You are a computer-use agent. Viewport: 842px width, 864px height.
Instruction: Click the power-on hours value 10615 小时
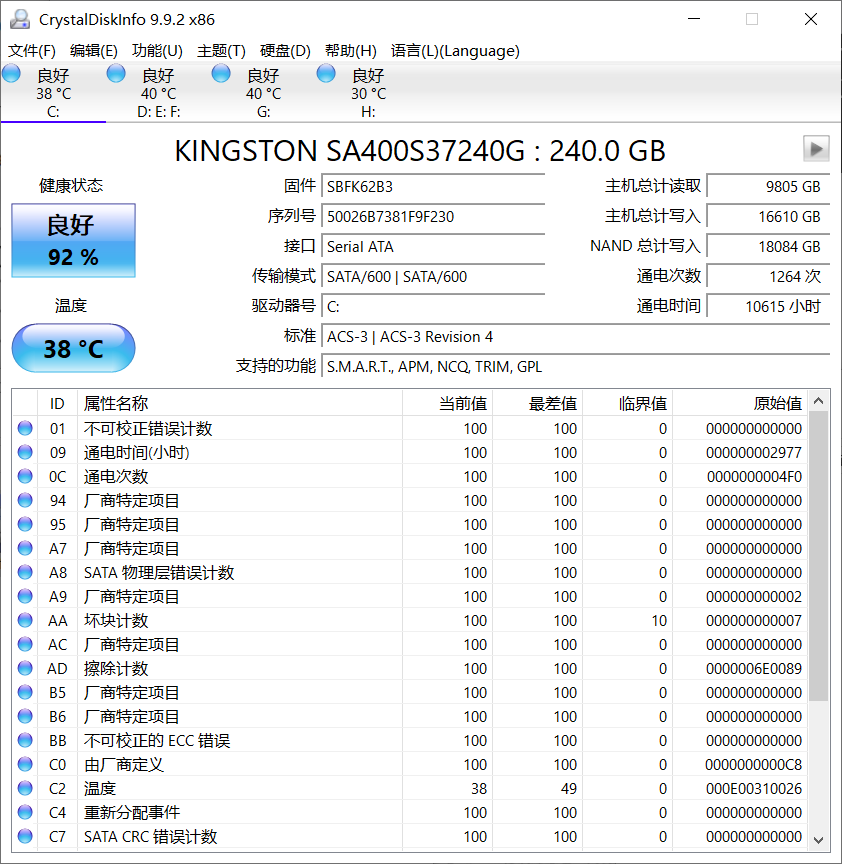(x=768, y=306)
